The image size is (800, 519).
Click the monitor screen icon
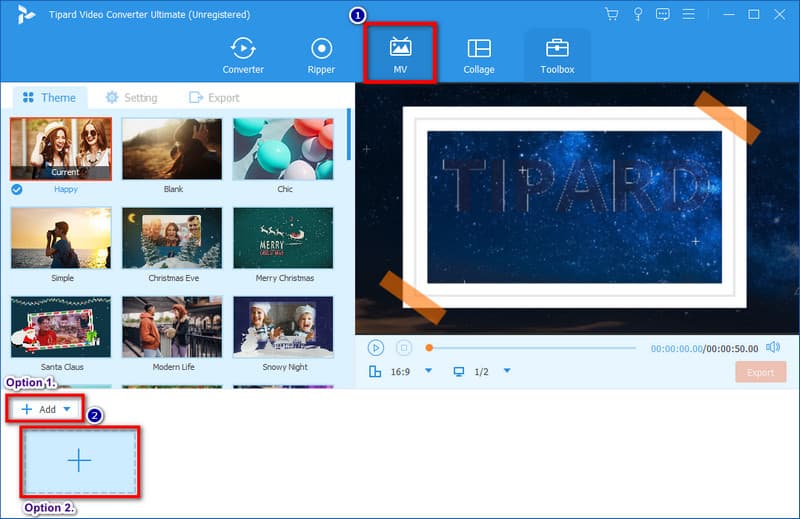[x=459, y=372]
